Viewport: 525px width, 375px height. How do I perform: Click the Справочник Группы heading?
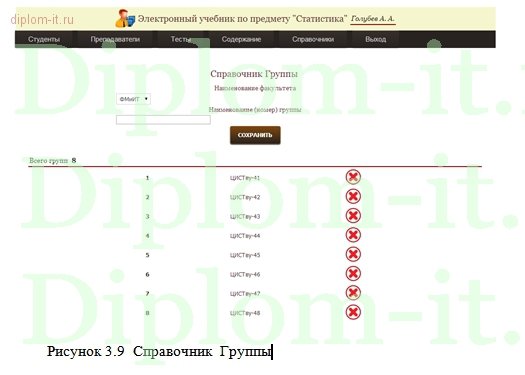pyautogui.click(x=254, y=74)
